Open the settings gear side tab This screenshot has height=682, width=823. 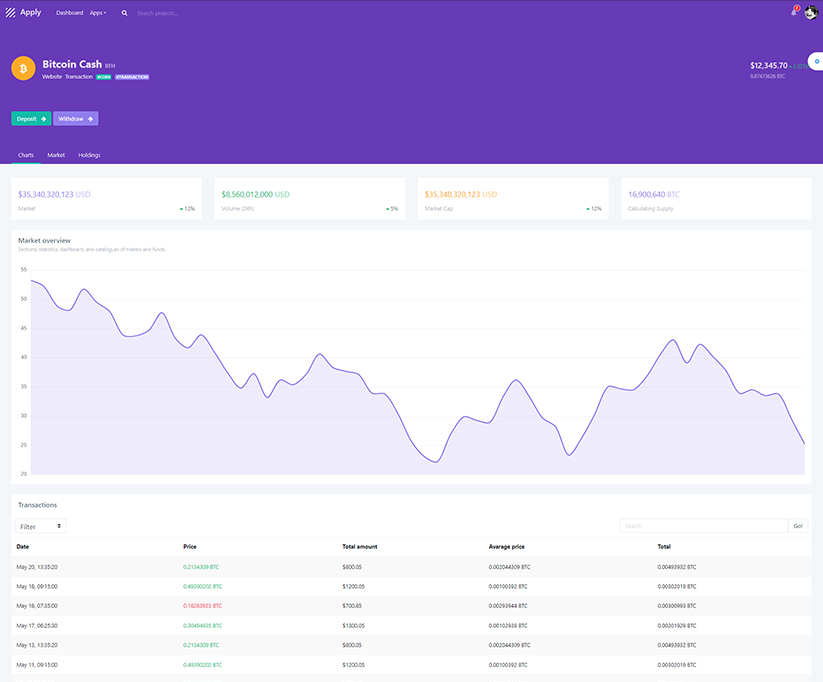(x=816, y=62)
